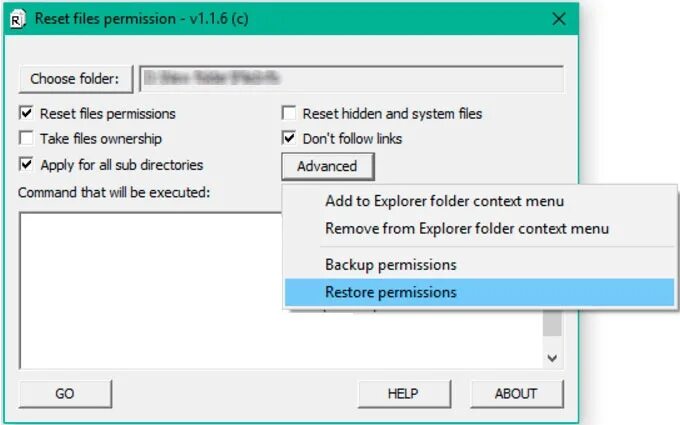
Task: Choose Remove from Explorer folder context menu
Action: pyautogui.click(x=466, y=229)
